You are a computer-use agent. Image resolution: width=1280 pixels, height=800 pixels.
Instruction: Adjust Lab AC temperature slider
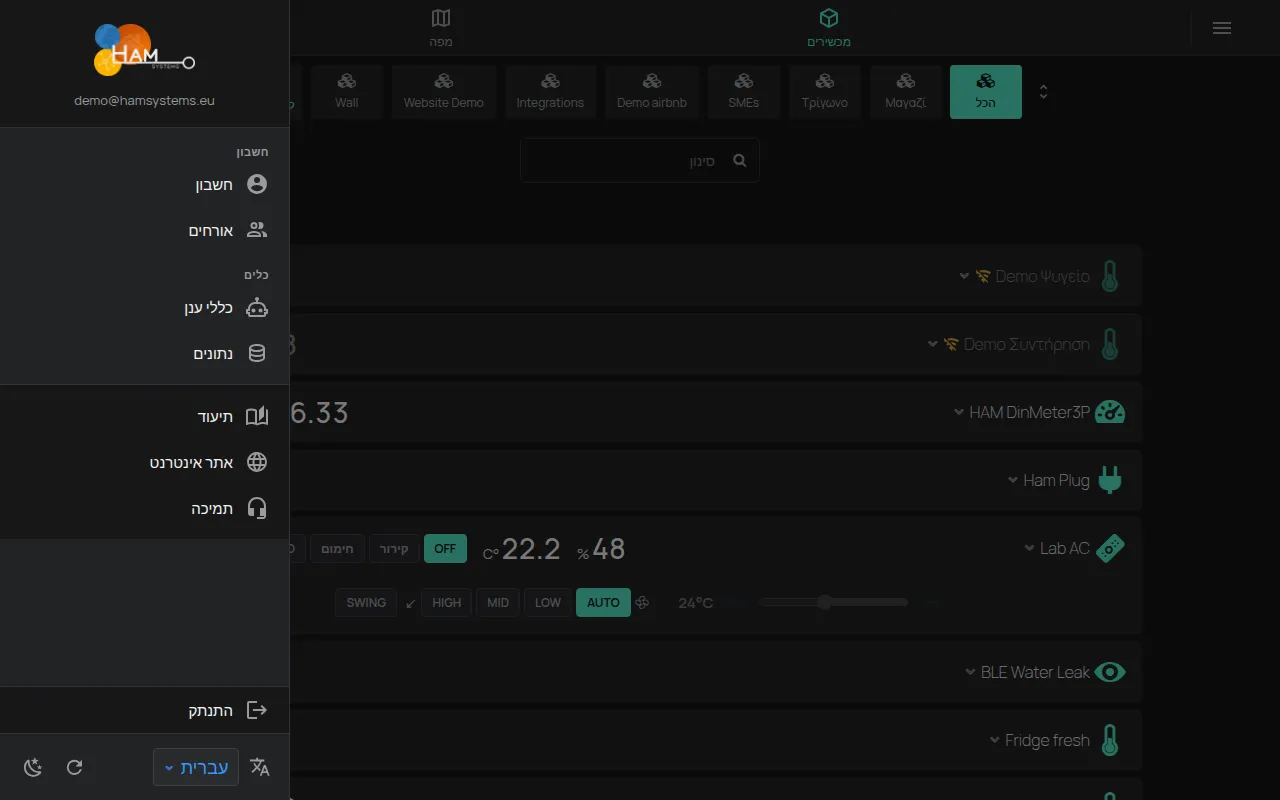833,602
